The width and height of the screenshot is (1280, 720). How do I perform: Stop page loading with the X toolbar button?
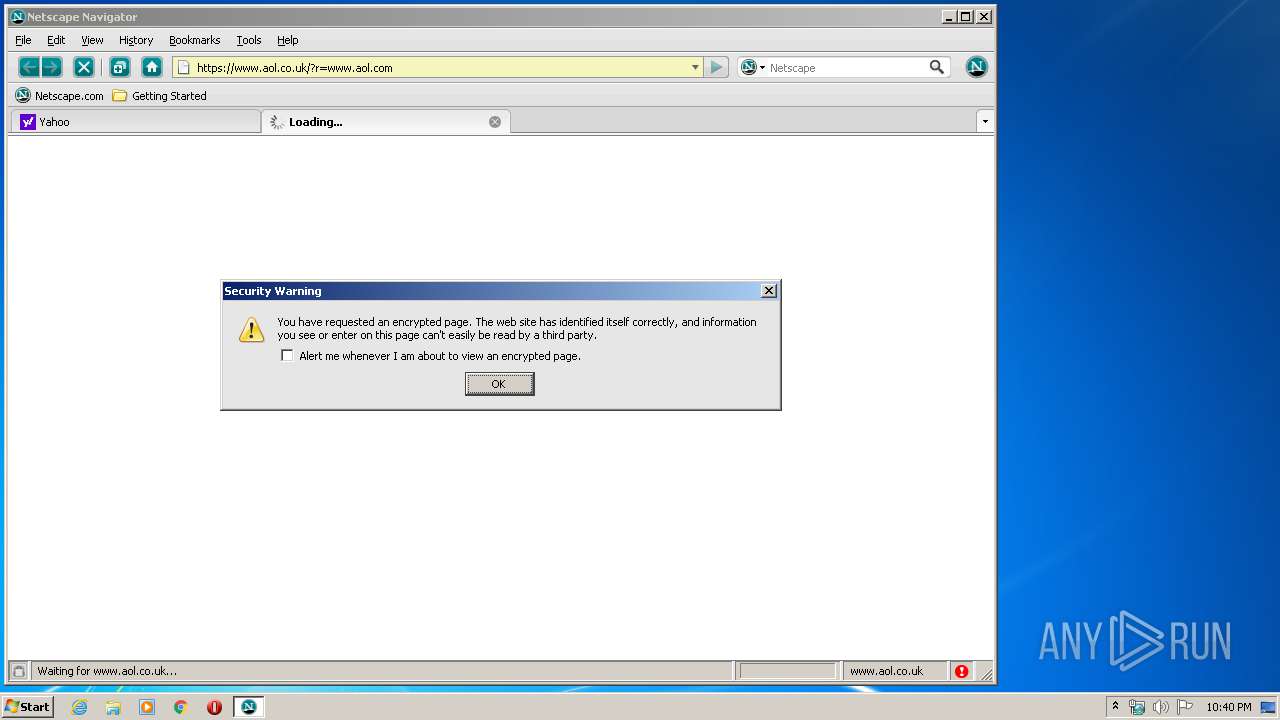(84, 67)
